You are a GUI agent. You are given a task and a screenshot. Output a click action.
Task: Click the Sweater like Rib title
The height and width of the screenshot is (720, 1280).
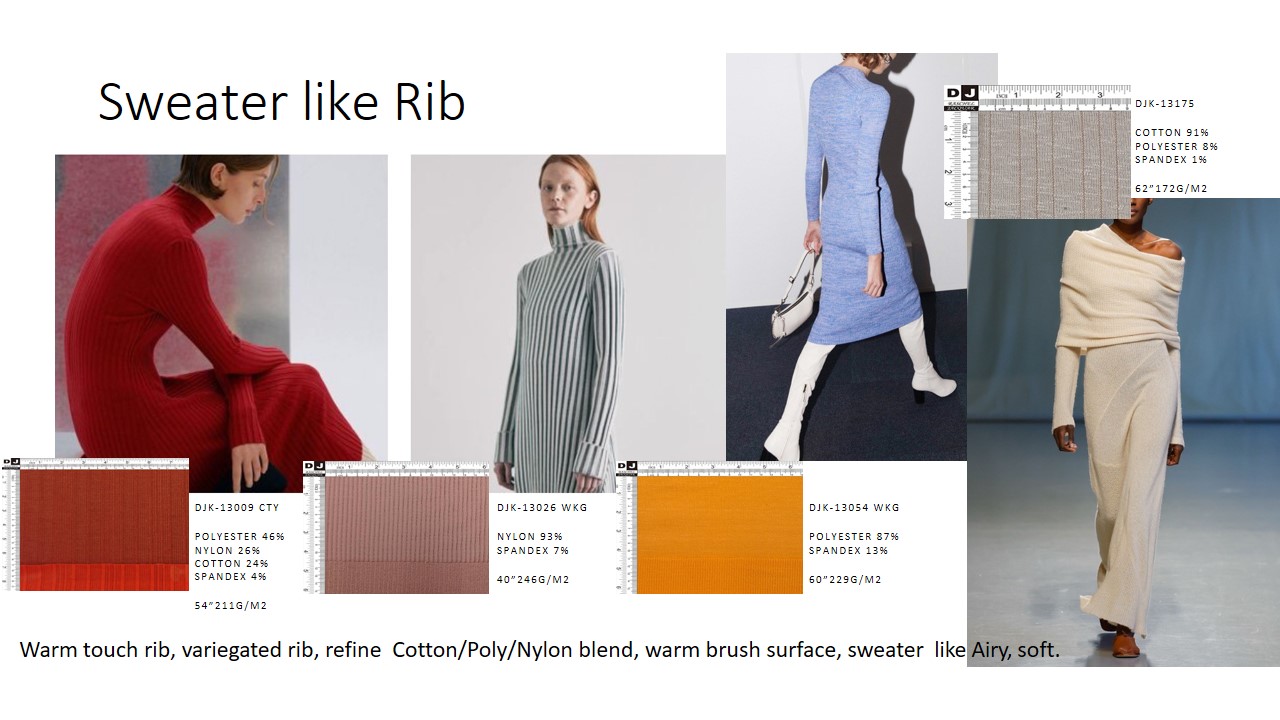(281, 101)
